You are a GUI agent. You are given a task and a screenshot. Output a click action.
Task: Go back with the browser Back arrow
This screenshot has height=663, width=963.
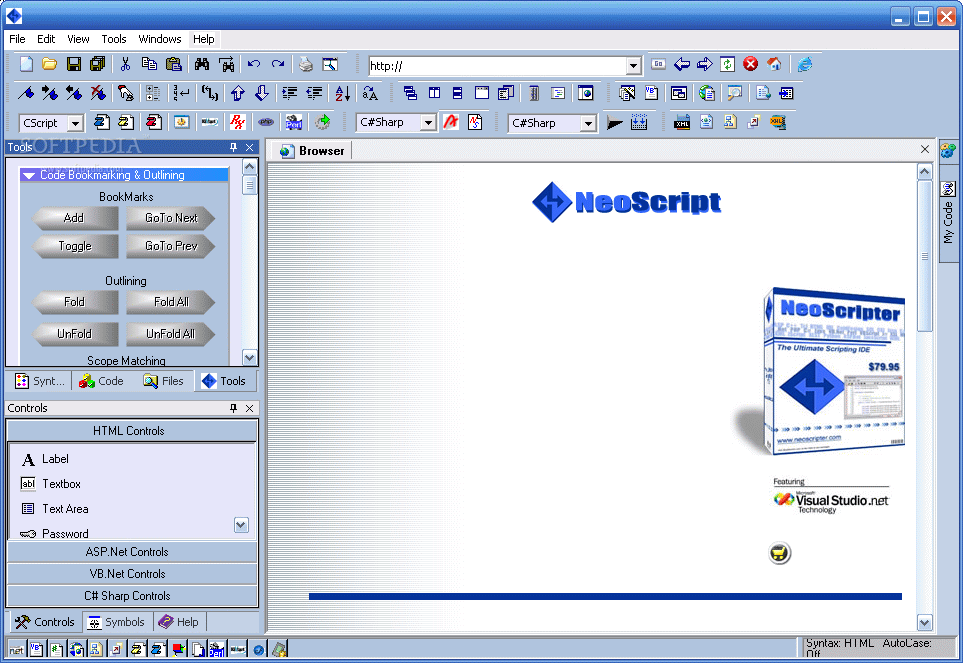pyautogui.click(x=682, y=64)
